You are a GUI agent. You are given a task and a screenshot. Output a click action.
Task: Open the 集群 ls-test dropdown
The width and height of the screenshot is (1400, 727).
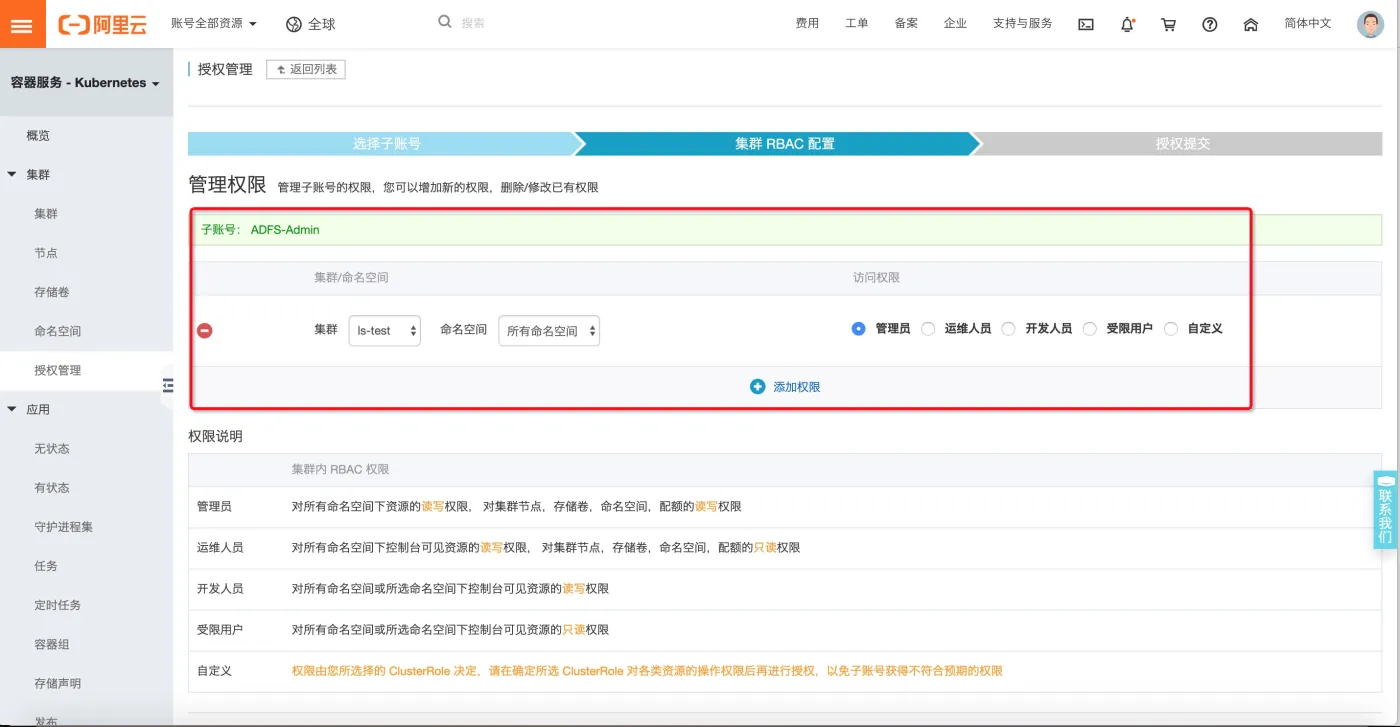tap(384, 330)
